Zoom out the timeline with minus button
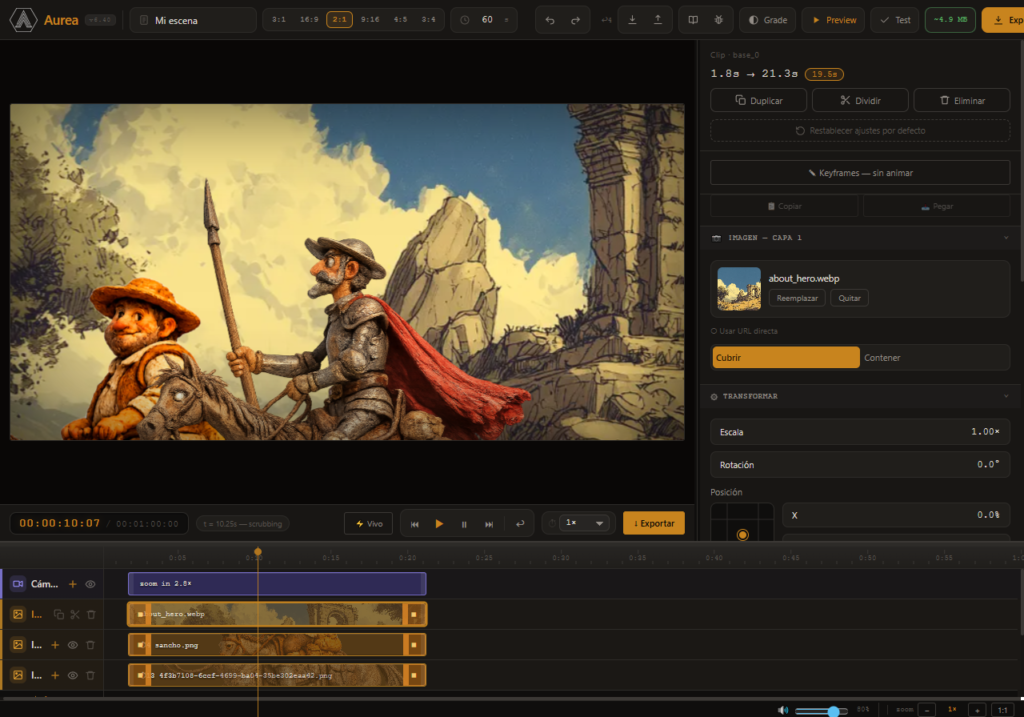Image resolution: width=1024 pixels, height=717 pixels. tap(926, 710)
